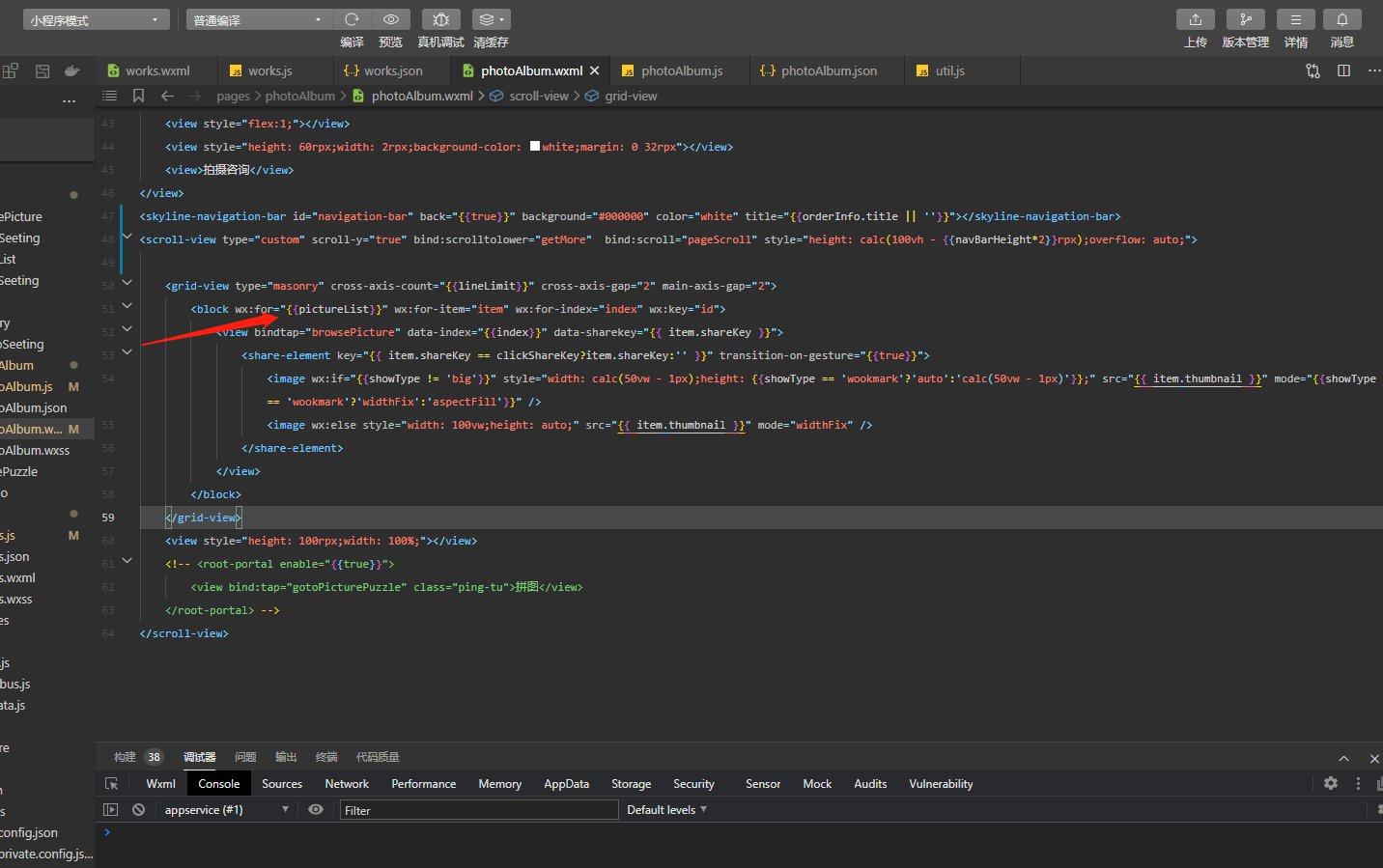This screenshot has height=868, width=1383.
Task: Close the photoAlbum.wxml tab
Action: tap(595, 70)
